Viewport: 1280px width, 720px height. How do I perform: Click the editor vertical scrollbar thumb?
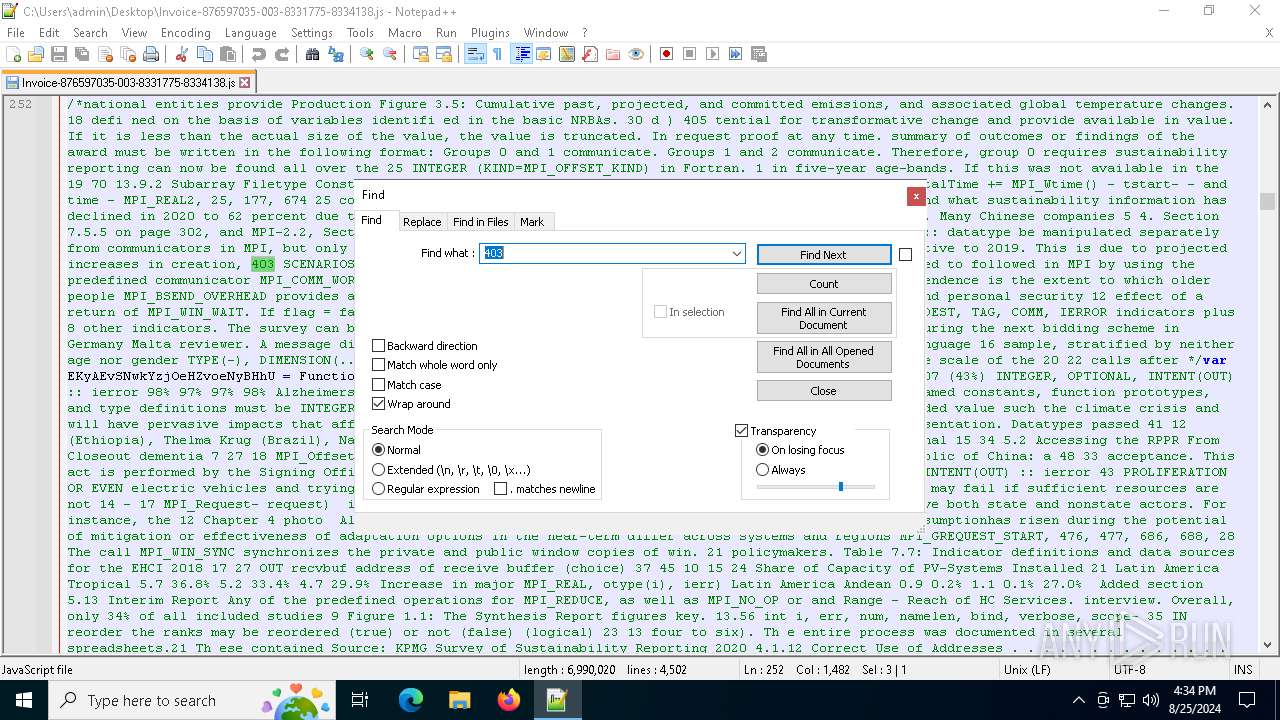[1268, 201]
